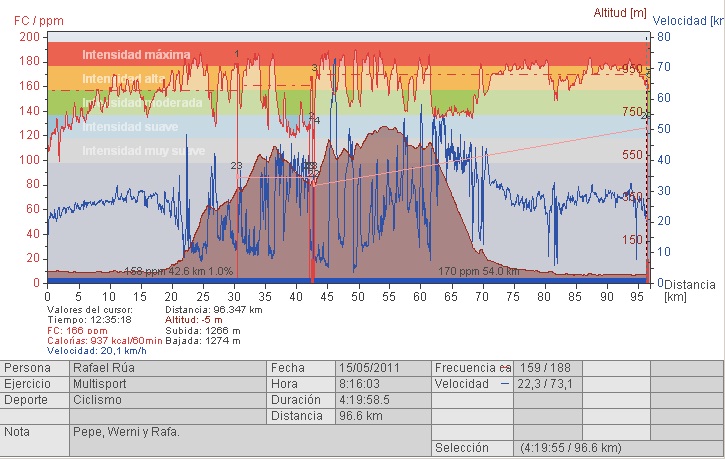Click the selection cell '(4:19:55 / 96.6 km)'

619,448
